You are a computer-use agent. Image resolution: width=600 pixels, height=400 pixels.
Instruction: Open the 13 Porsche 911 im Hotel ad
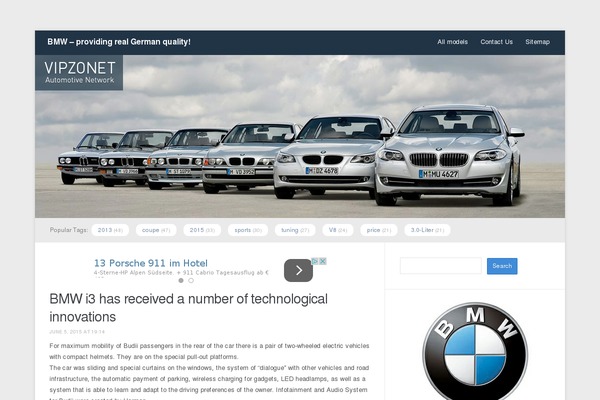[x=151, y=263]
